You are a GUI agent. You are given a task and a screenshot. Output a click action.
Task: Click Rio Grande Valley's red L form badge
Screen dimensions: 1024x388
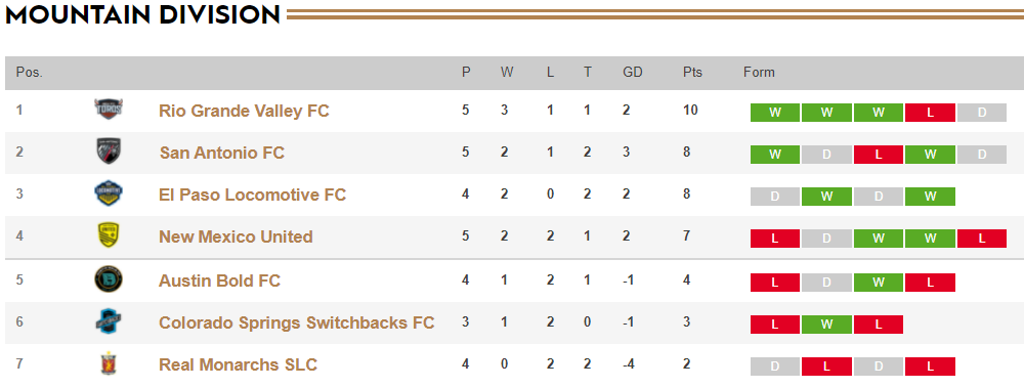[x=930, y=112]
